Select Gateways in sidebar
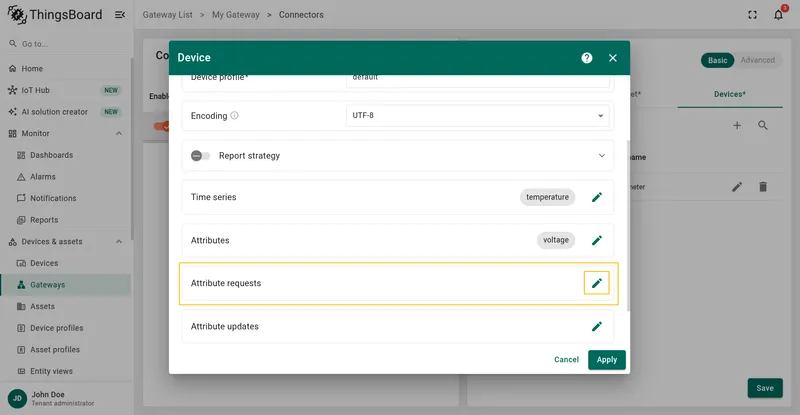 point(65,285)
